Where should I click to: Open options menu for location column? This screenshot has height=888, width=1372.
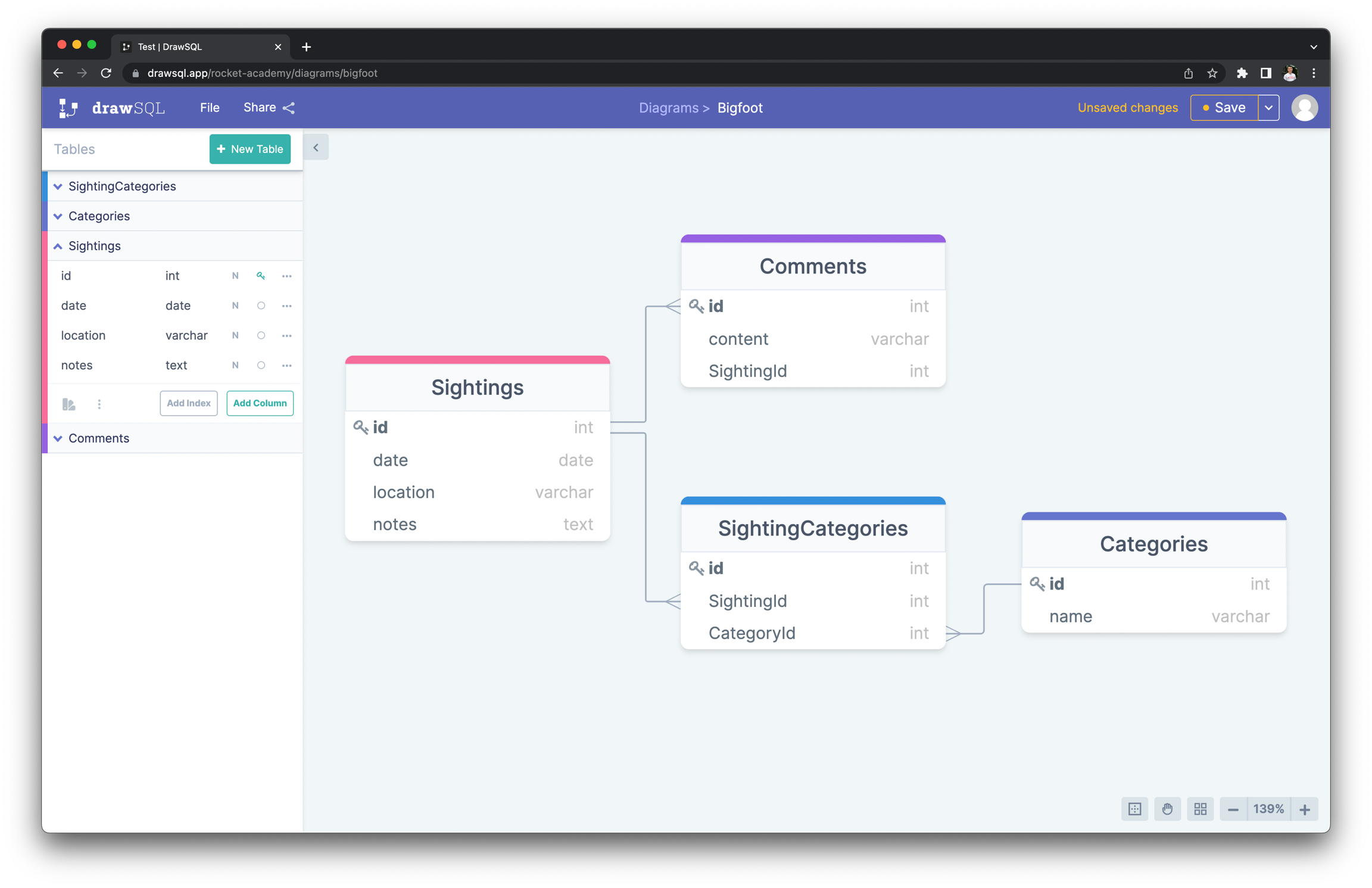pyautogui.click(x=287, y=336)
